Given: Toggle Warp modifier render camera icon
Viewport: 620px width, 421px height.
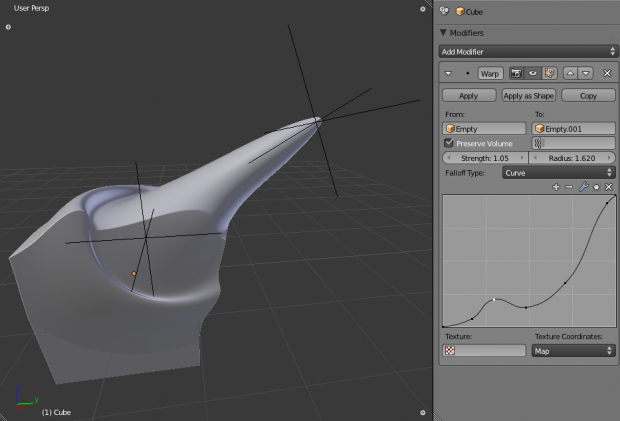Looking at the screenshot, I should [x=516, y=74].
